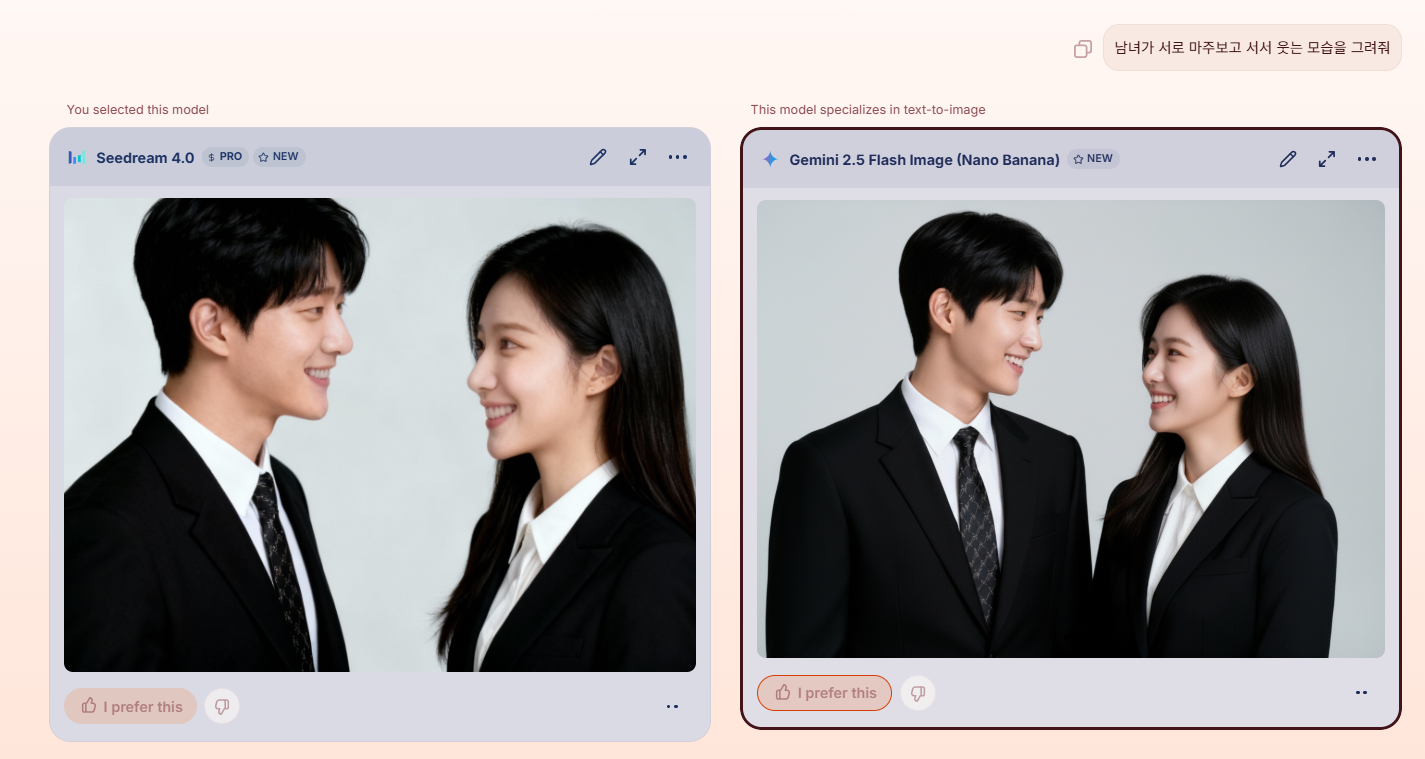Open the Seedream generated couple image
The width and height of the screenshot is (1425, 759).
coord(380,435)
